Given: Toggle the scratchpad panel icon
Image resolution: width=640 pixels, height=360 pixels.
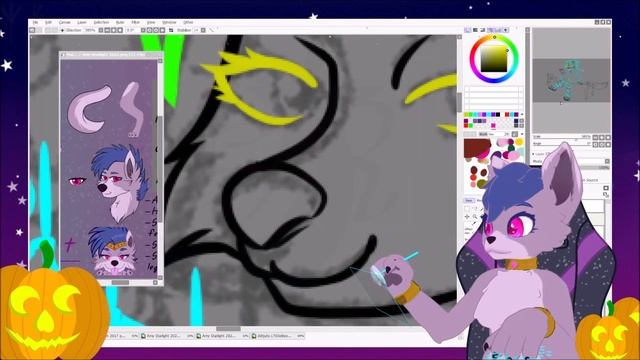Looking at the screenshot, I should point(506,30).
